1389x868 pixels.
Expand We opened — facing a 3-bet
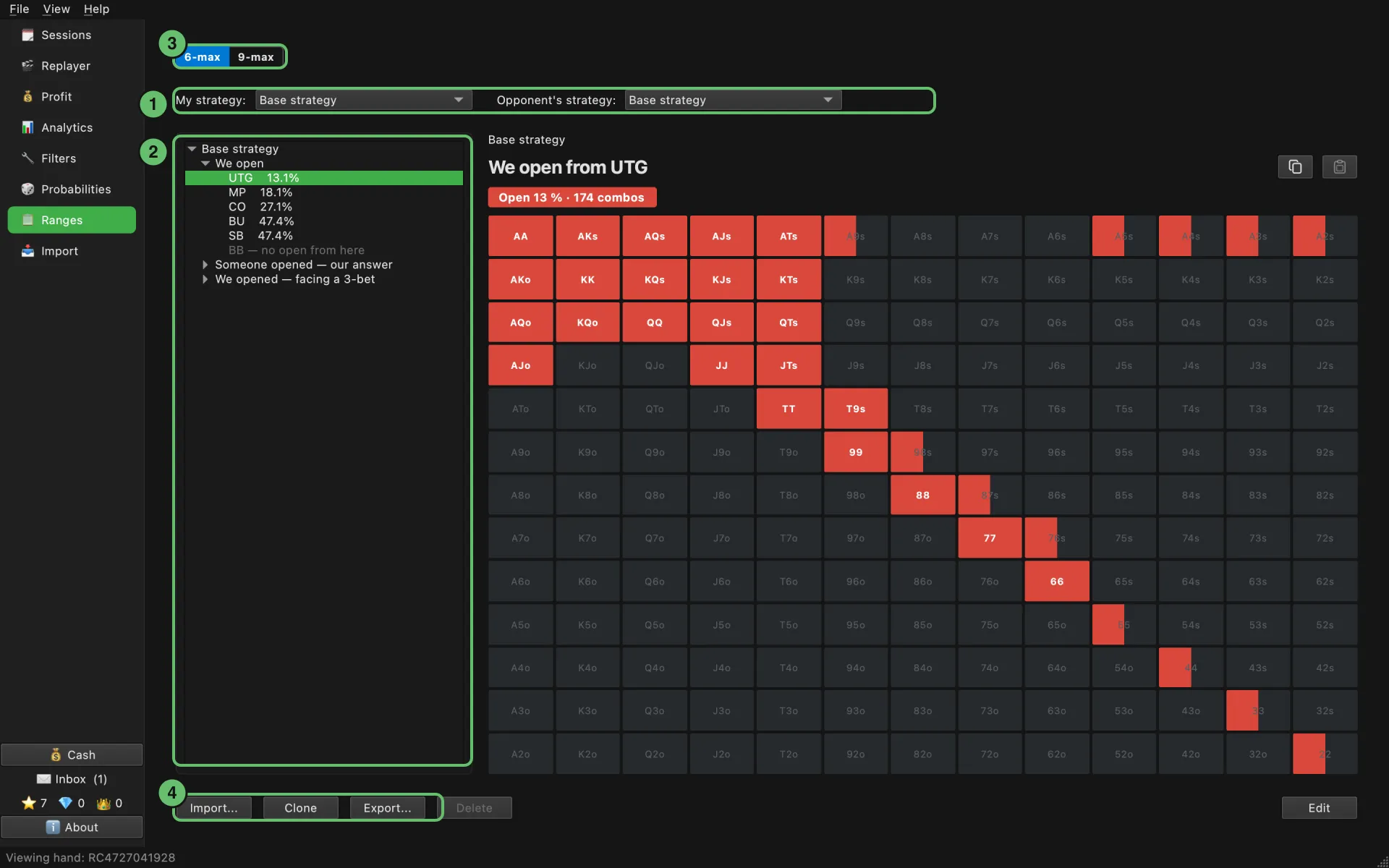pyautogui.click(x=205, y=279)
